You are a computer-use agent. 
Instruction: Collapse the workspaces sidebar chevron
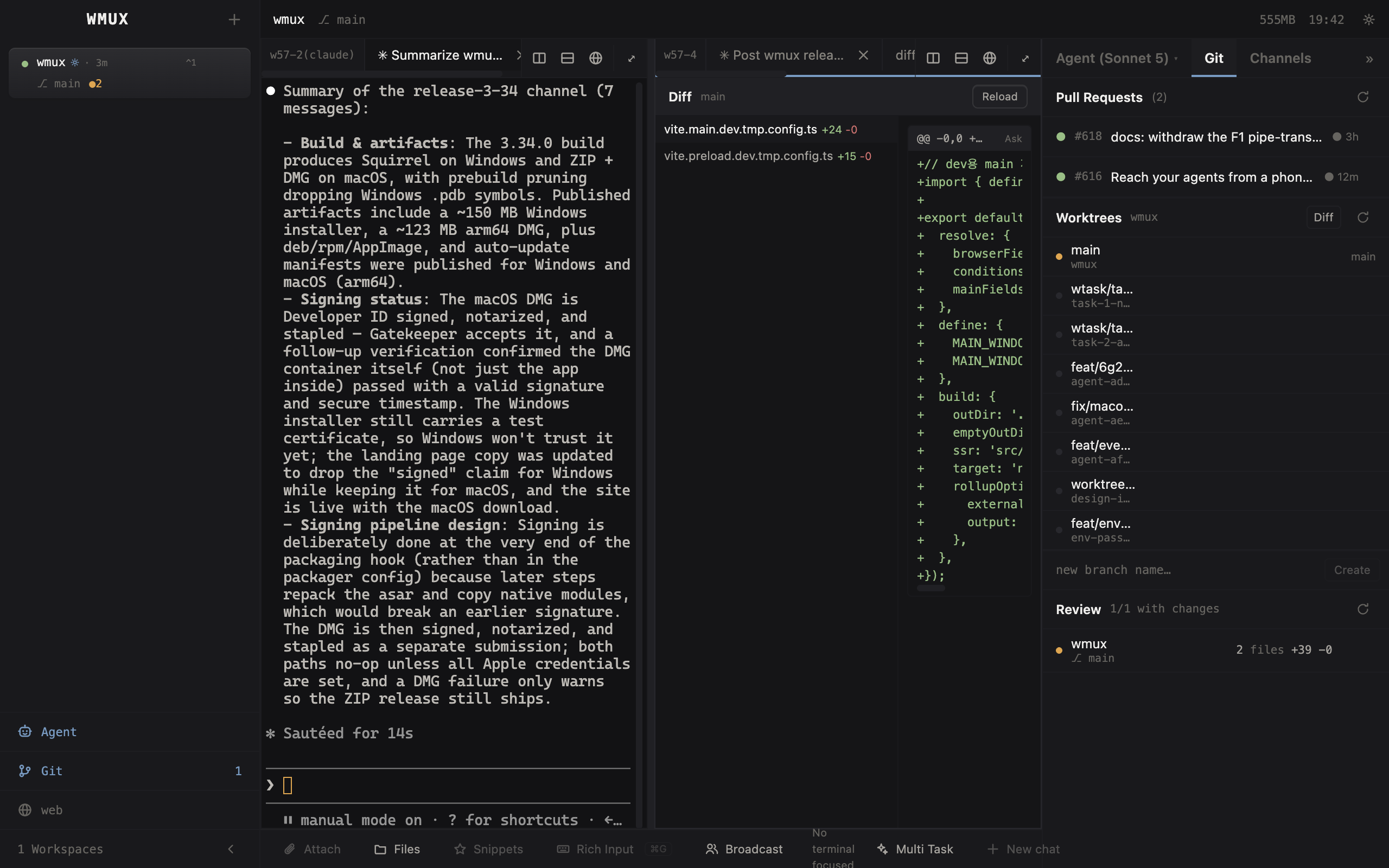pyautogui.click(x=231, y=849)
